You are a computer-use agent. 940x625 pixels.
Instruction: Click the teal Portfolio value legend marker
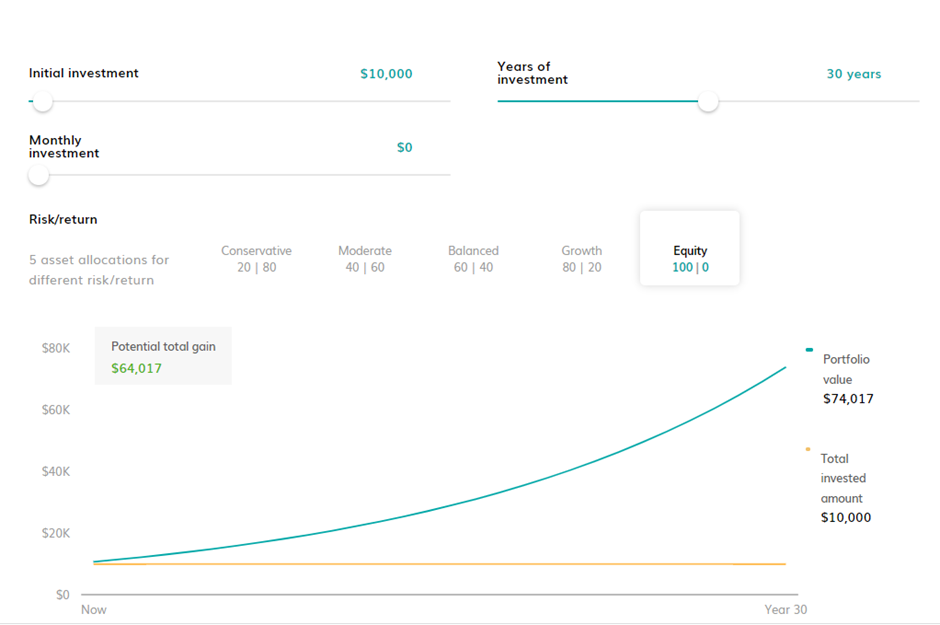809,349
